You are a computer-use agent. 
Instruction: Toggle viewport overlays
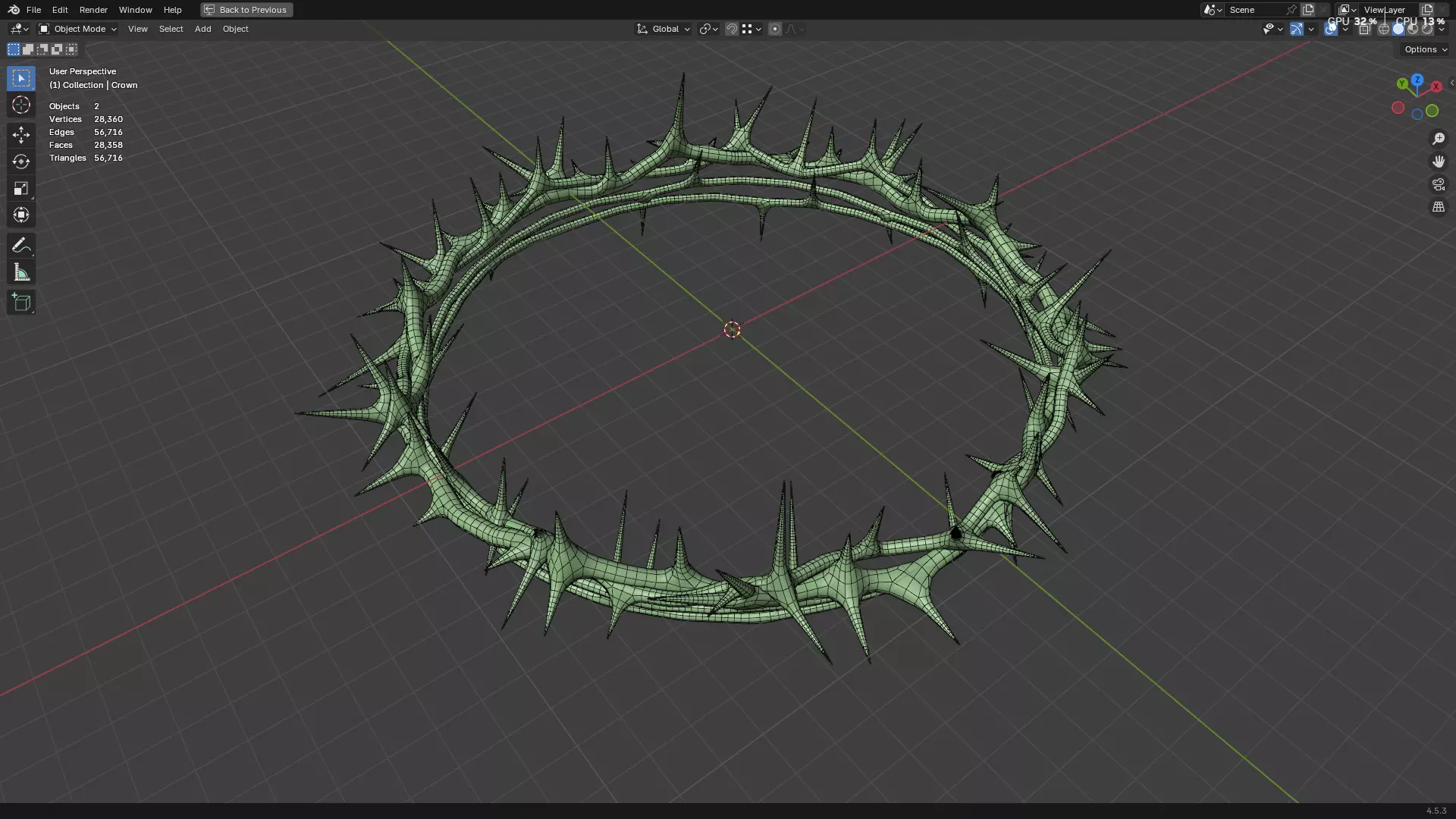(1331, 29)
